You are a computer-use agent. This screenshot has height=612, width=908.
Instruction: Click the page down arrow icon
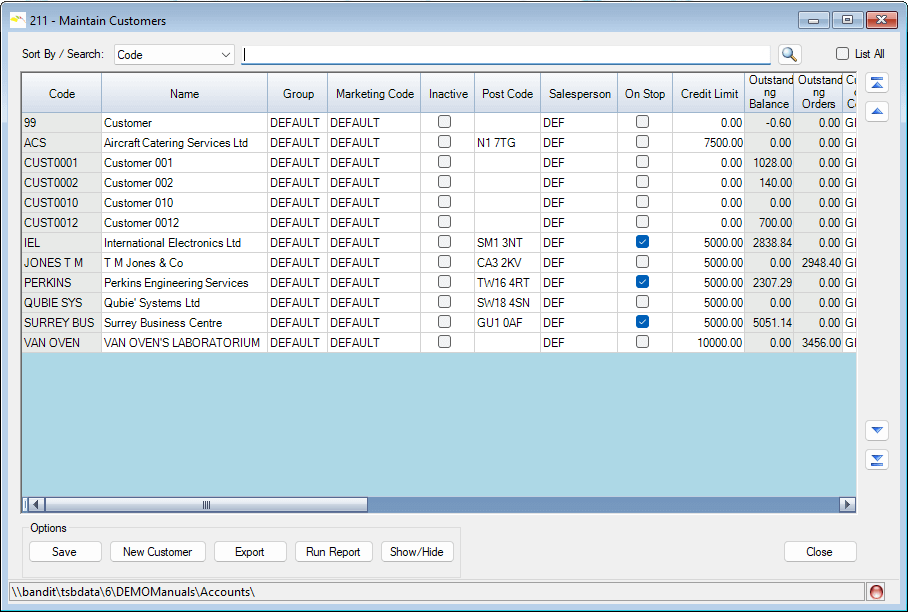877,430
